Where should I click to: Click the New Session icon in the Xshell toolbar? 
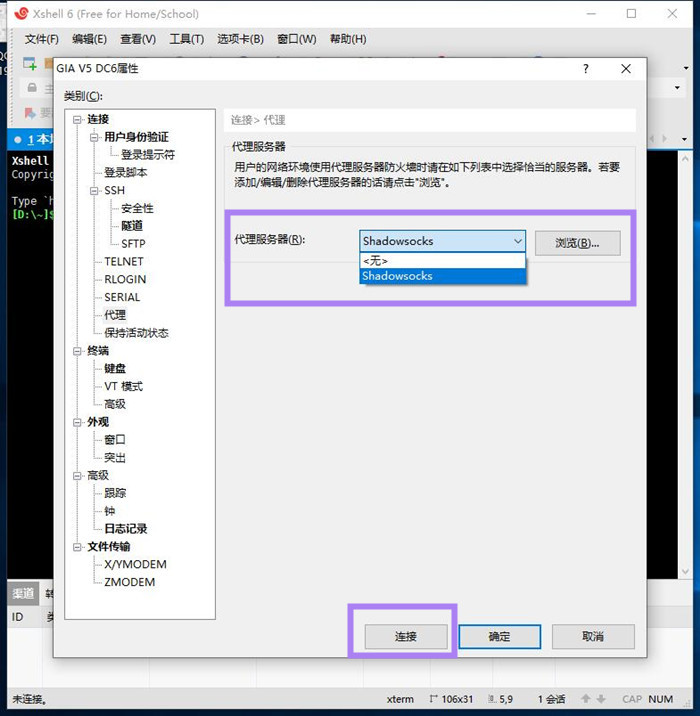[x=30, y=64]
